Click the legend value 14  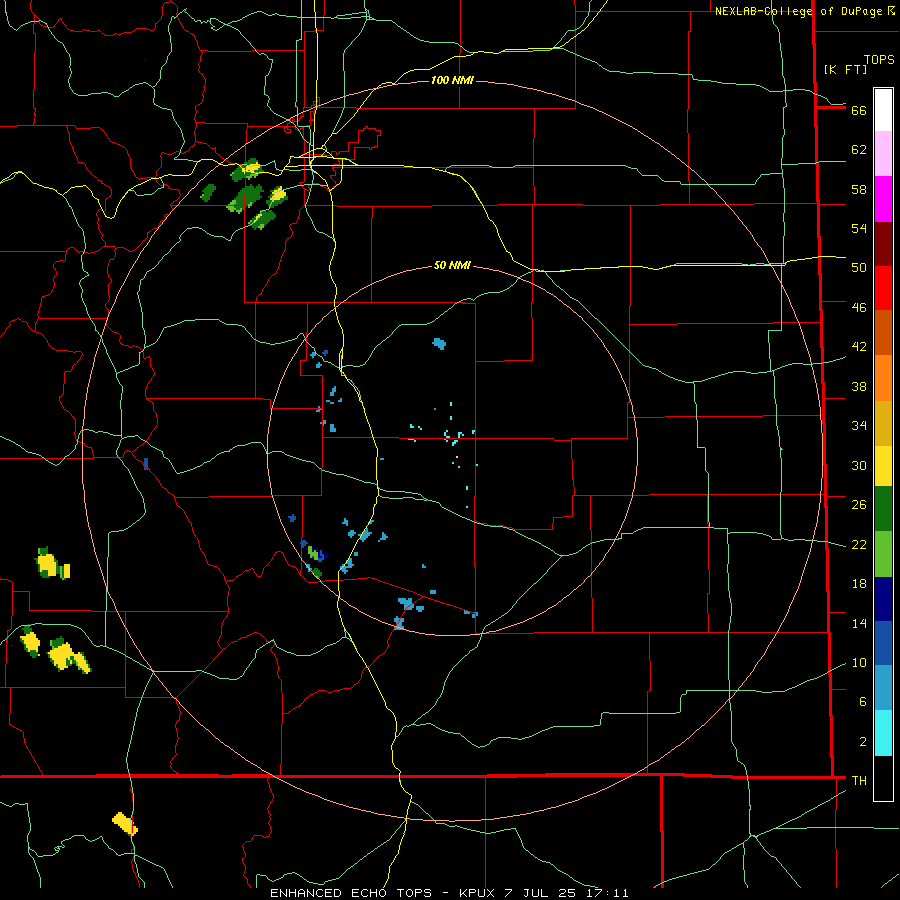click(859, 623)
